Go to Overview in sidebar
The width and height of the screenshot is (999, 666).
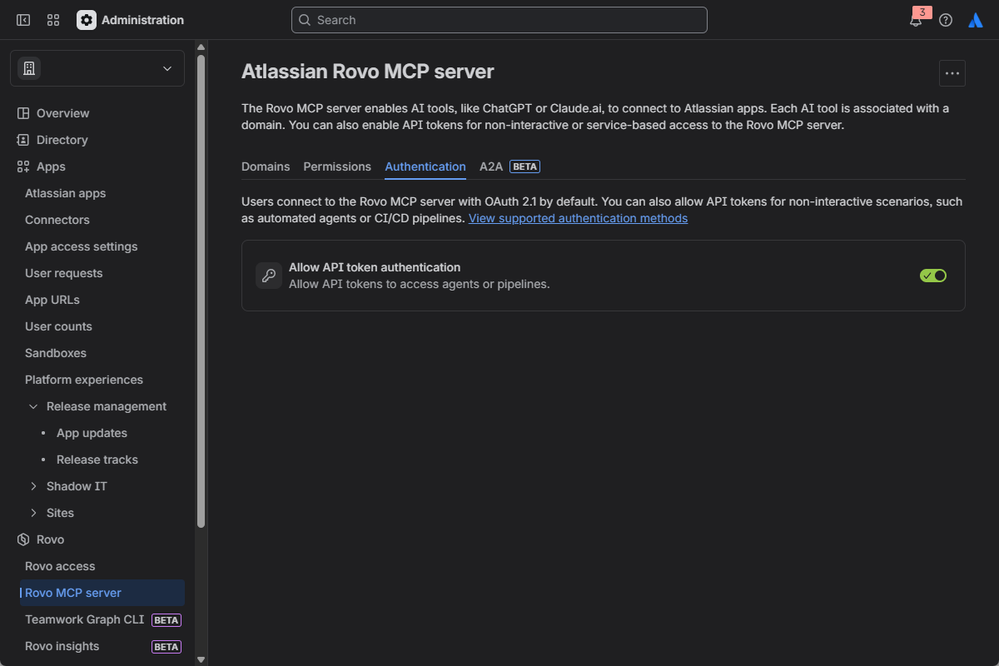tap(62, 113)
